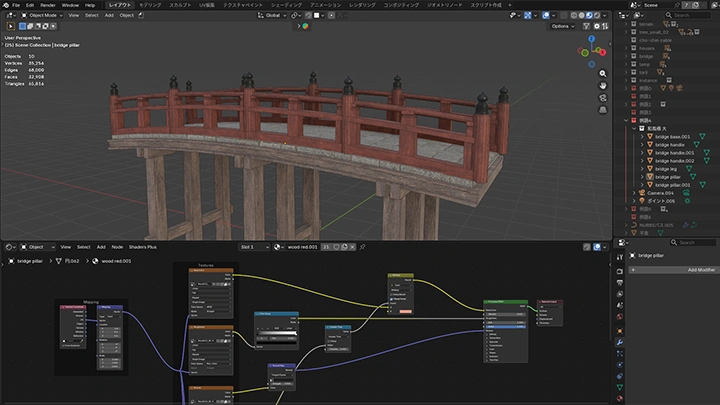This screenshot has width=720, height=405.
Task: Open the Slot 1 material dropdown
Action: pyautogui.click(x=254, y=246)
